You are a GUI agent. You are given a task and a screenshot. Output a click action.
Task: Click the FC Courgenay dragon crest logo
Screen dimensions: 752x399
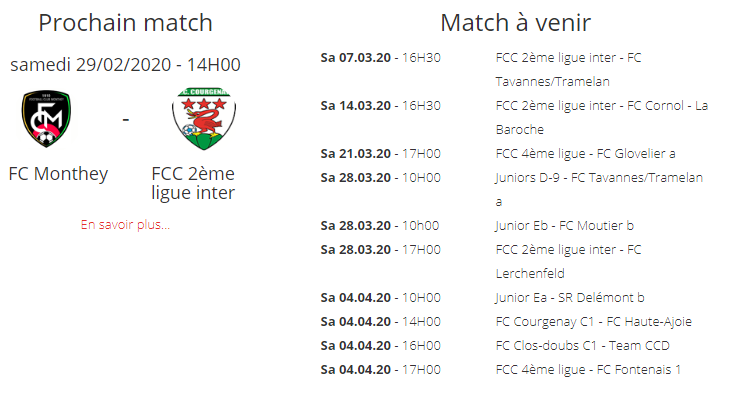click(x=204, y=118)
